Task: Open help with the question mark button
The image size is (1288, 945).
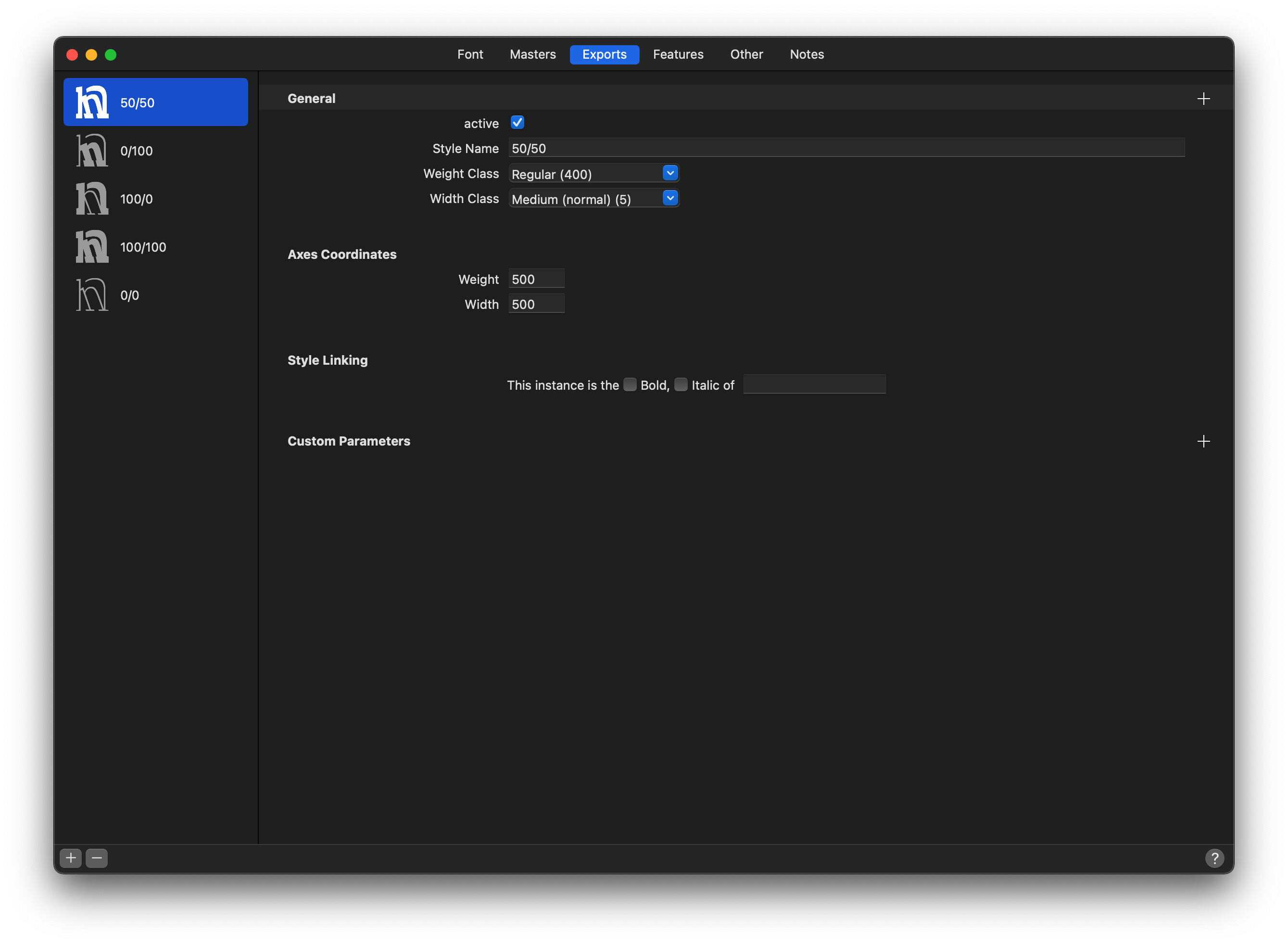Action: pyautogui.click(x=1214, y=858)
